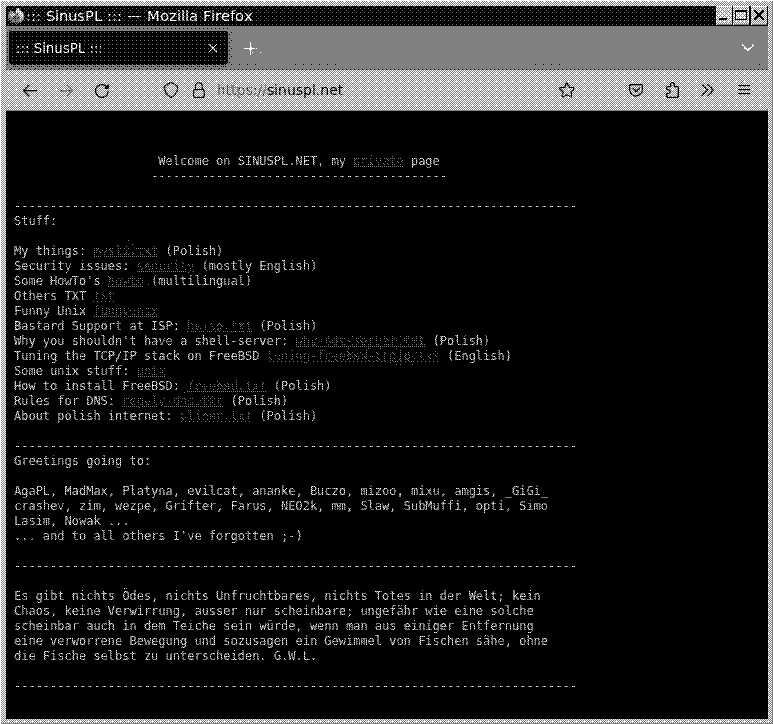
Task: Open the tracking protection shield icon
Action: (171, 90)
